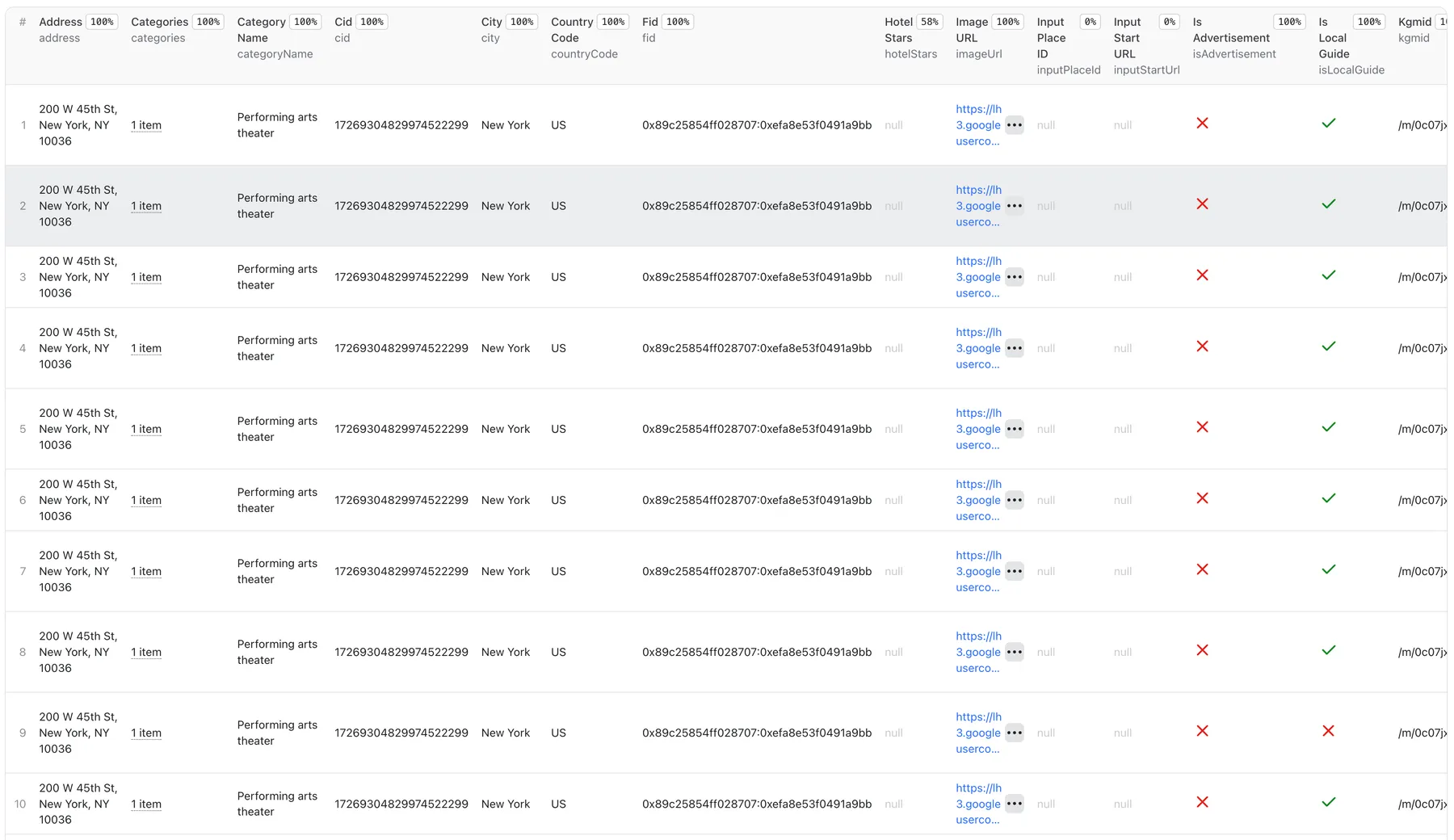Expand the '1 item' categories in row 6
1454x840 pixels.
[146, 500]
